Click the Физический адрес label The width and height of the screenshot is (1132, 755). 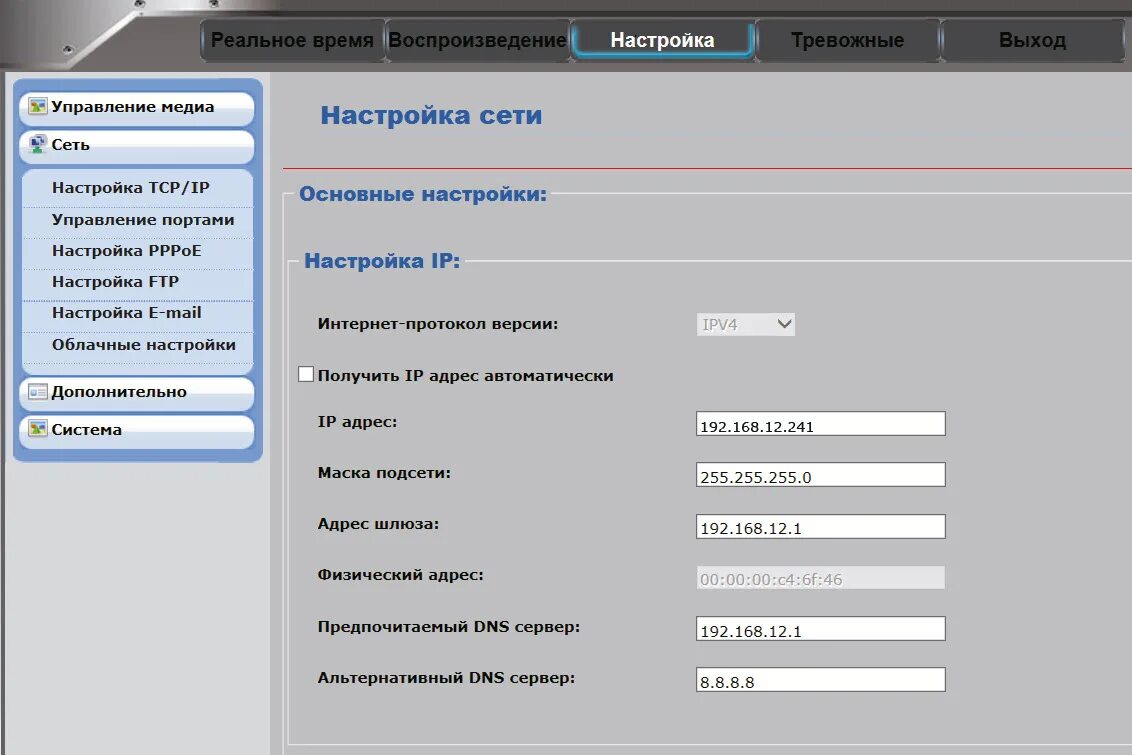(x=401, y=575)
